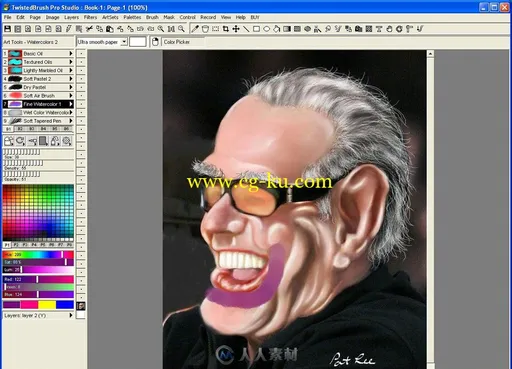Viewport: 512px width, 369px height.
Task: Open the Layers menu
Action: tap(72, 17)
